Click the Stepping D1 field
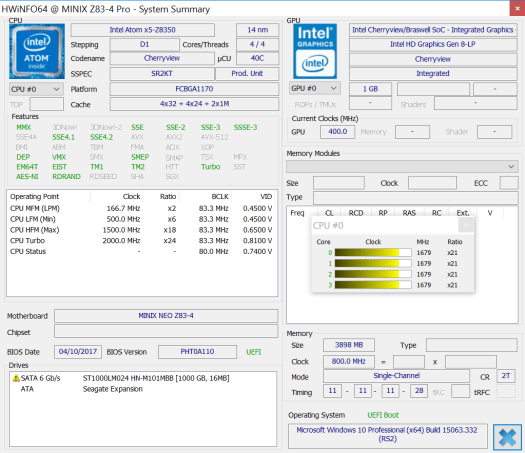This screenshot has height=453, width=525. tap(145, 45)
